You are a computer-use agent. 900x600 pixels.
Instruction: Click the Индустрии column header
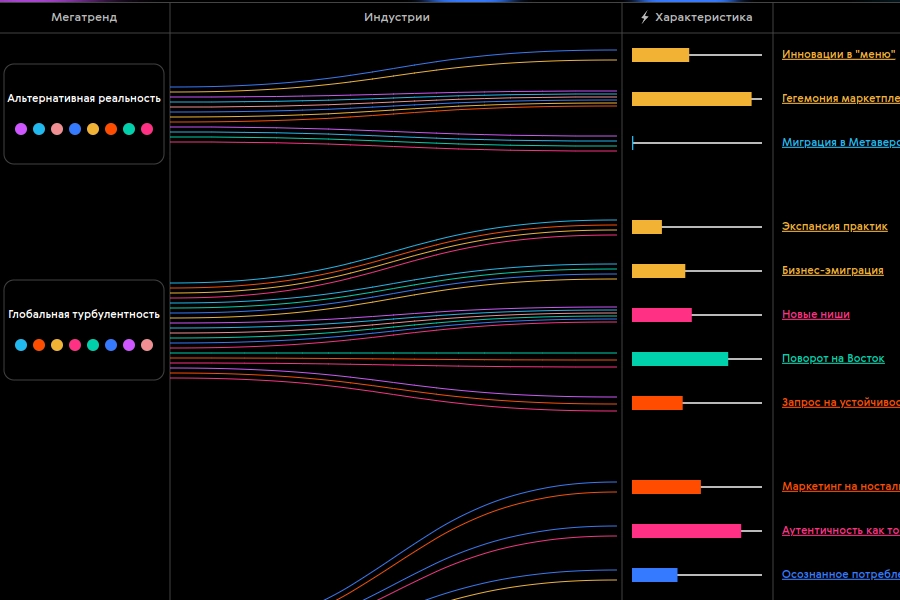[397, 17]
